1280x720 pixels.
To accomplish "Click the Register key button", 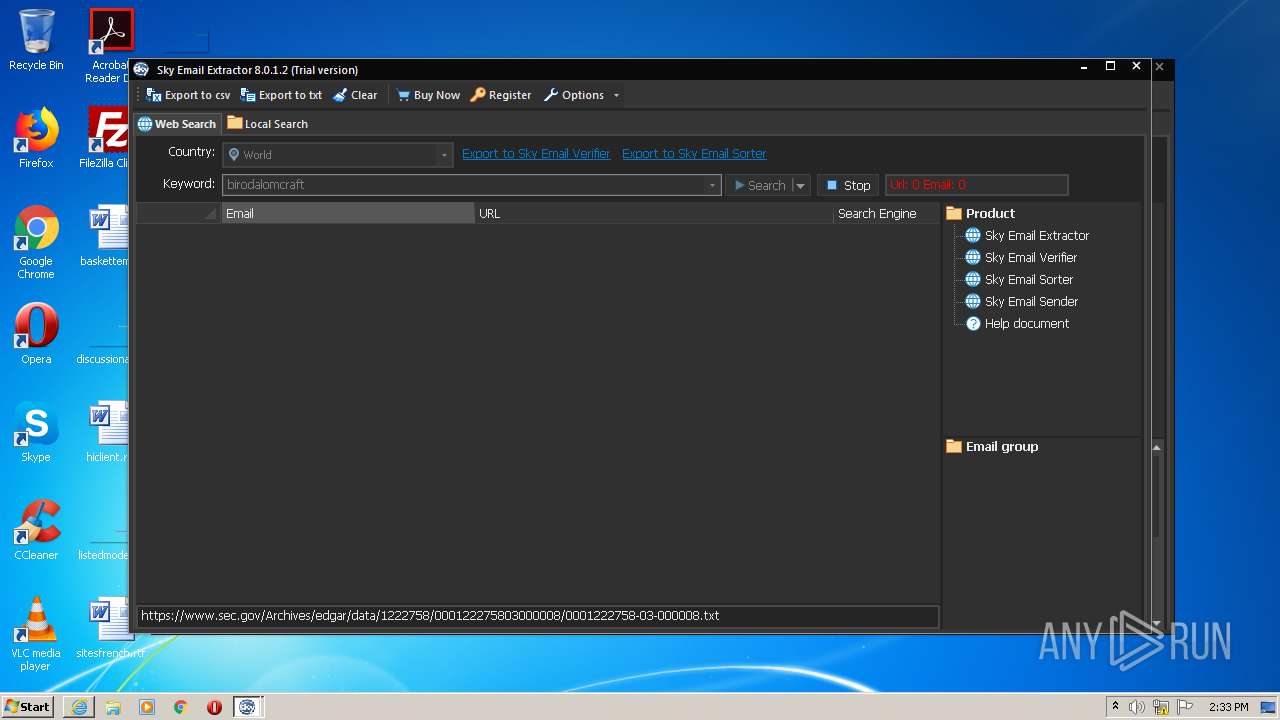I will tap(501, 95).
